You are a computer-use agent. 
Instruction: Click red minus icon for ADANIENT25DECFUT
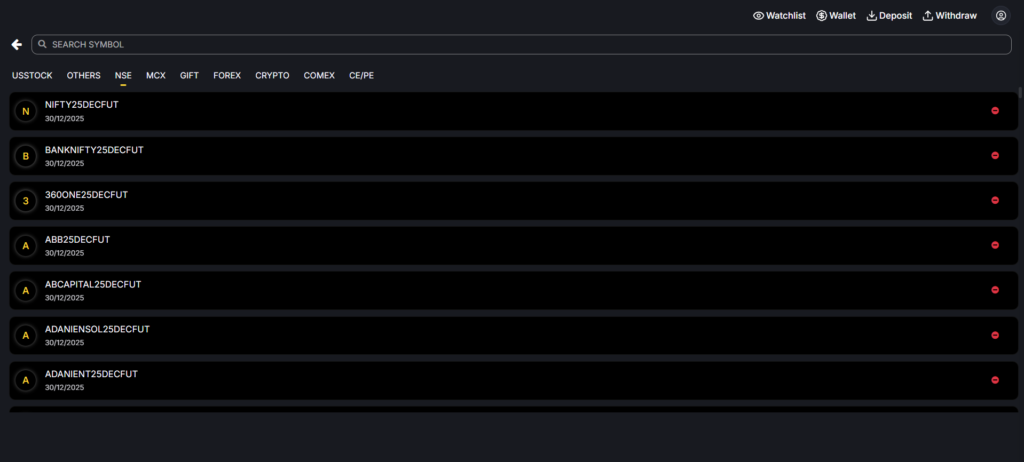point(995,380)
